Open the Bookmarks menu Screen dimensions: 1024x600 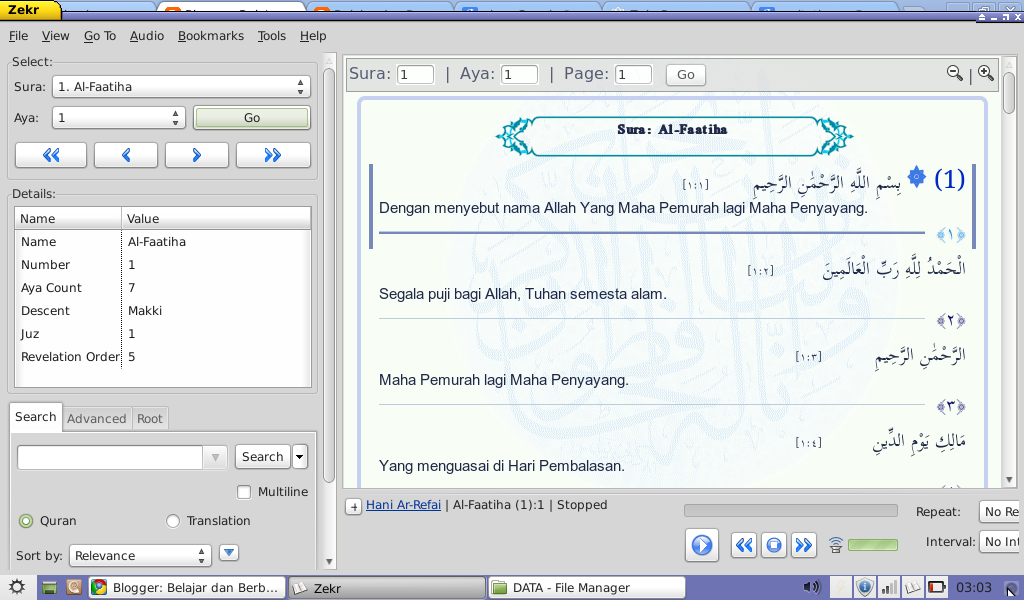(211, 36)
